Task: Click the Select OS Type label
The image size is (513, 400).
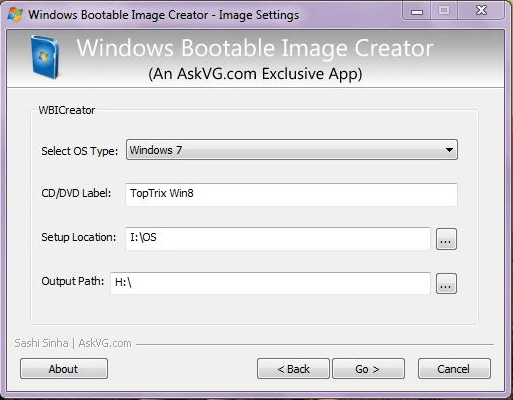Action: (80, 151)
